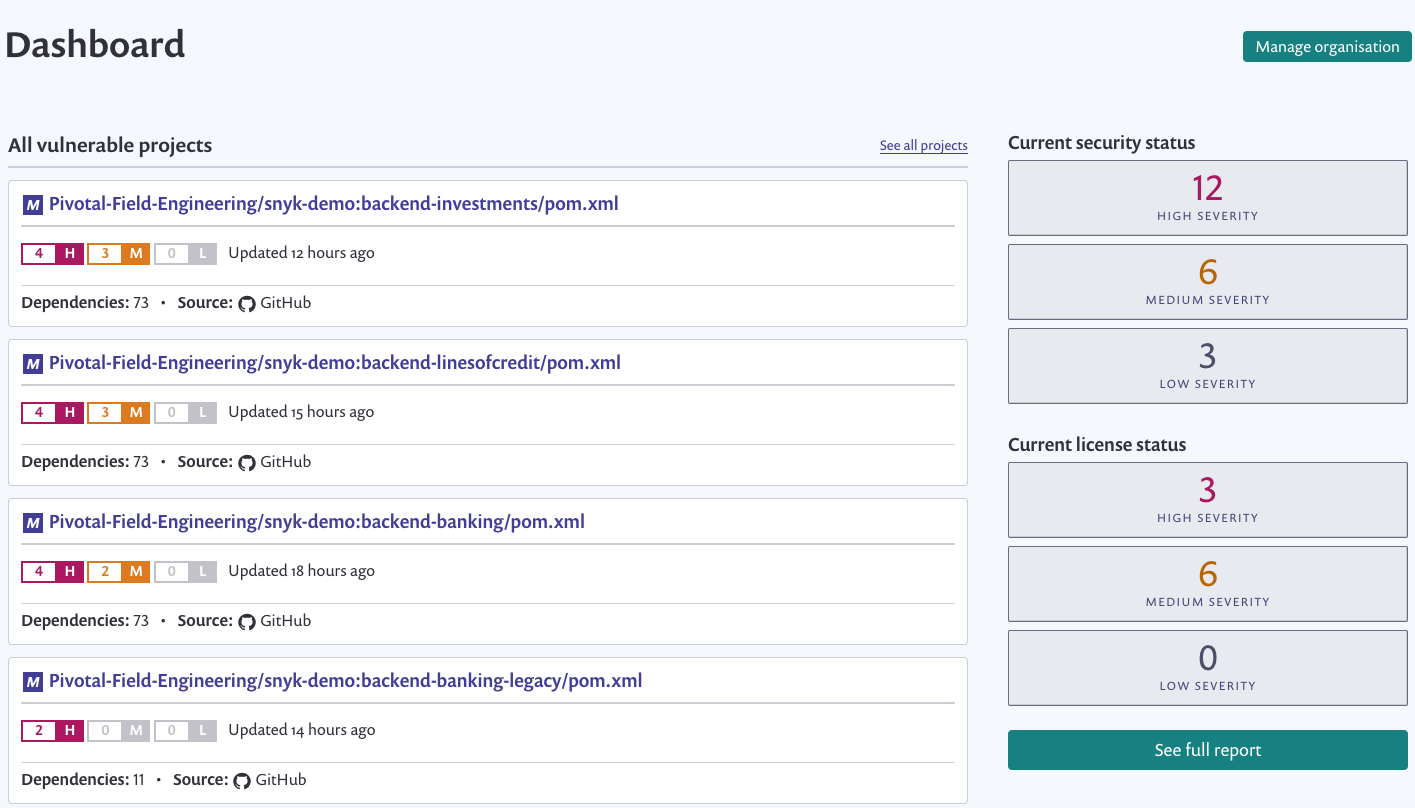Click Maven icon beside backend-banking/pom.xml project
Image resolution: width=1415 pixels, height=808 pixels.
click(x=33, y=523)
